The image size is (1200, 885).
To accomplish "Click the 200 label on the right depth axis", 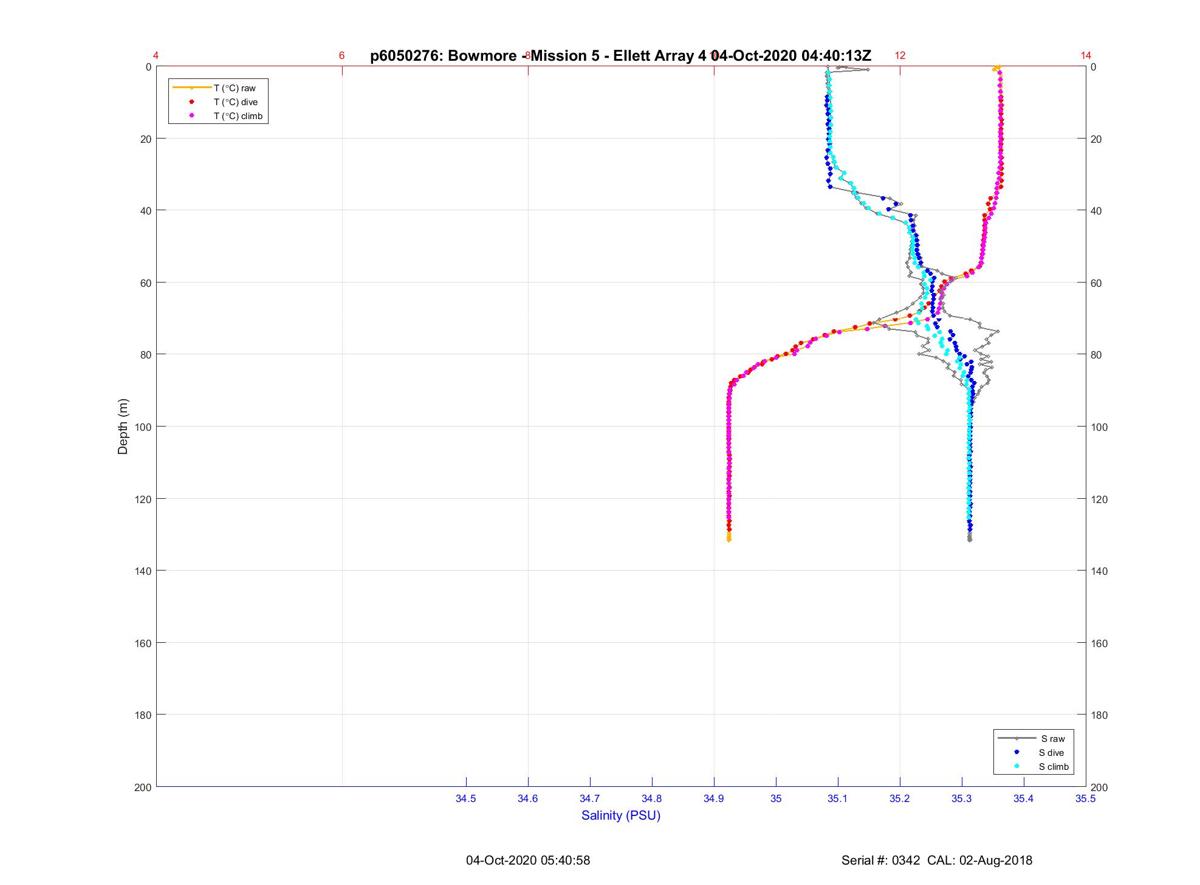I will pyautogui.click(x=1100, y=788).
